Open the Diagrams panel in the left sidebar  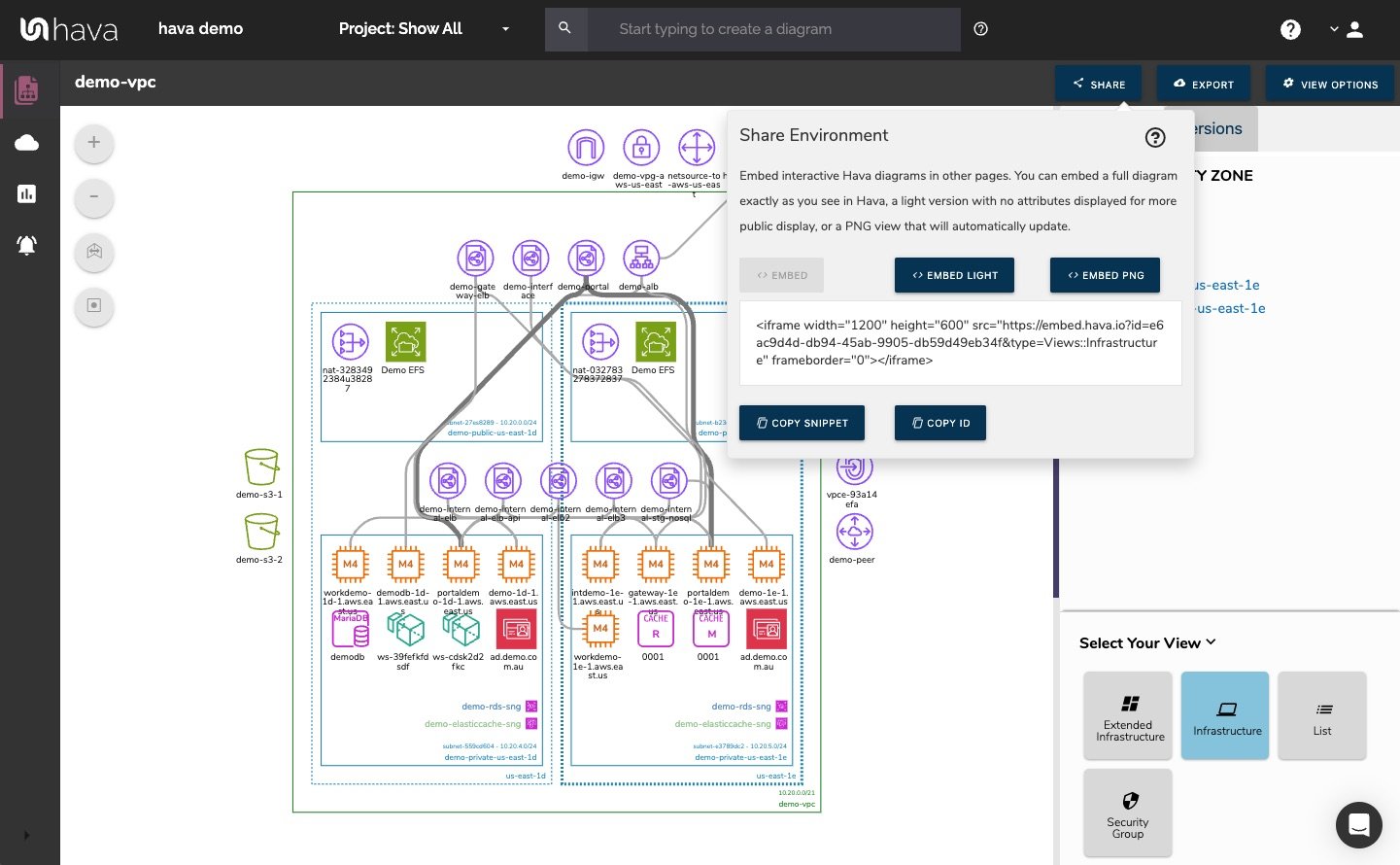(x=26, y=89)
